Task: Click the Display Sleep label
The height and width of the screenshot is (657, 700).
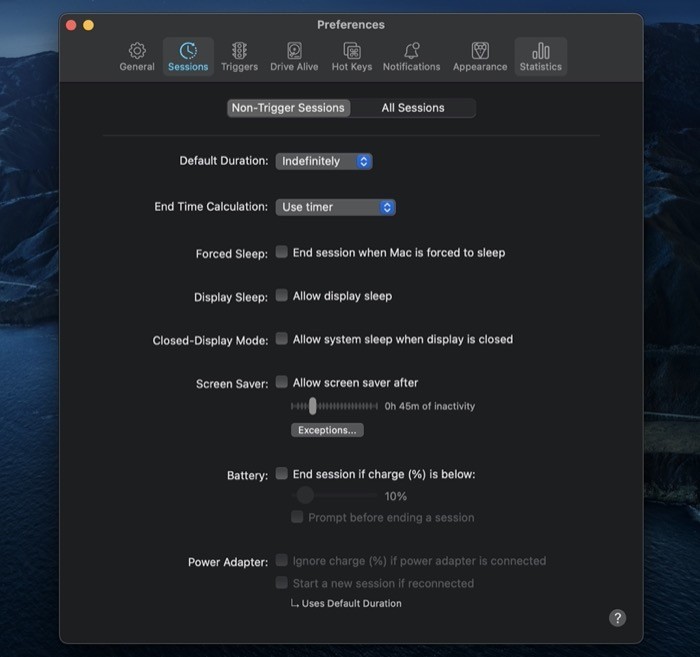Action: 231,297
